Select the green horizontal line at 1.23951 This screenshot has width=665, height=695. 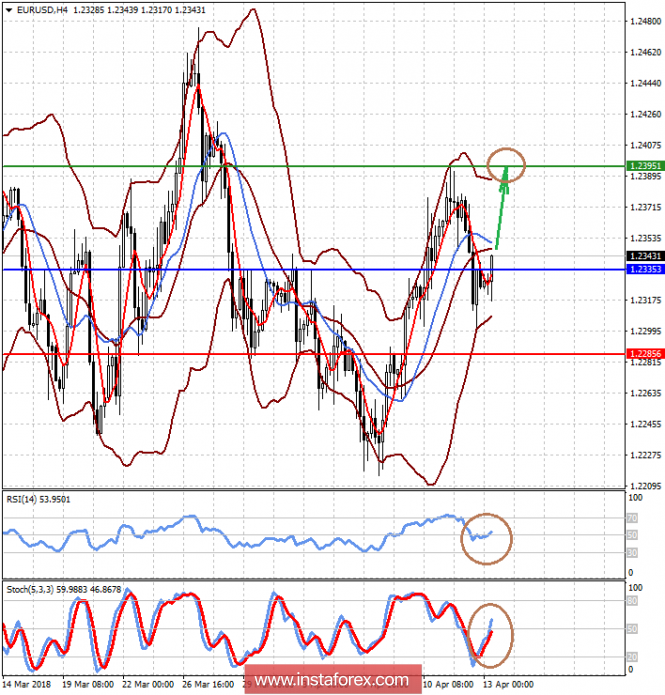tap(313, 166)
